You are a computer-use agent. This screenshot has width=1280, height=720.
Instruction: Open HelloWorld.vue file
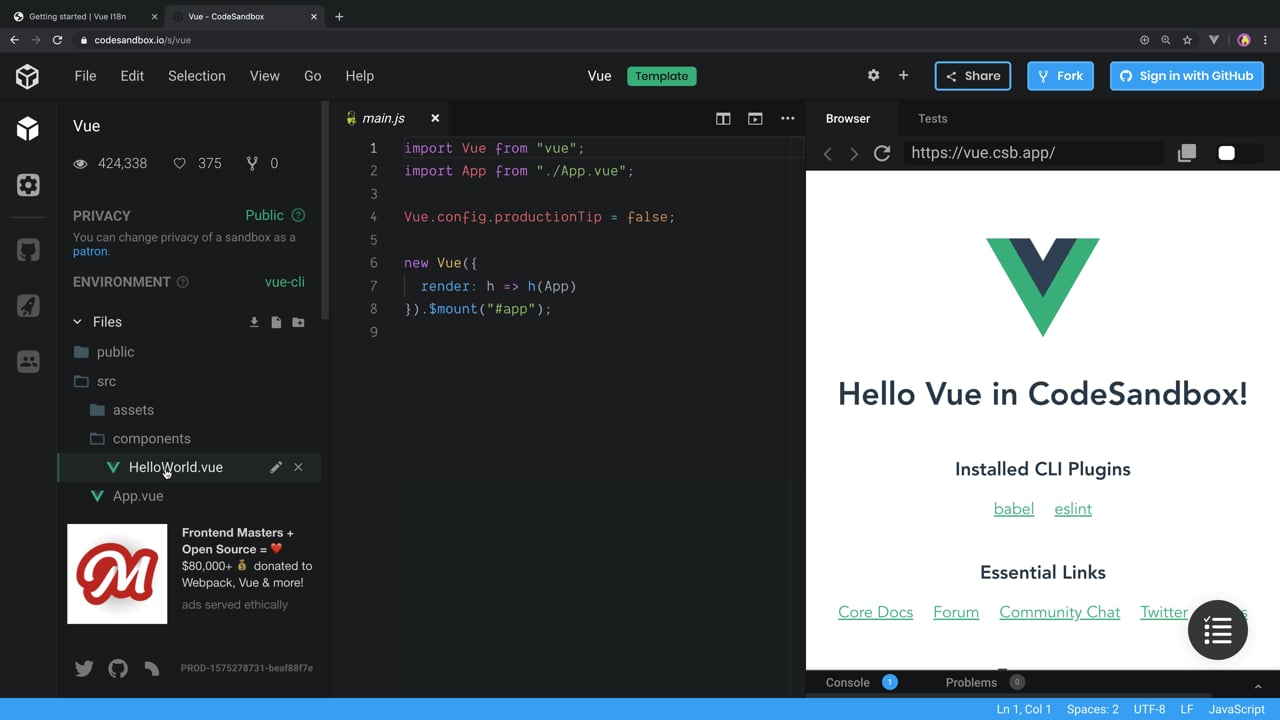(175, 467)
